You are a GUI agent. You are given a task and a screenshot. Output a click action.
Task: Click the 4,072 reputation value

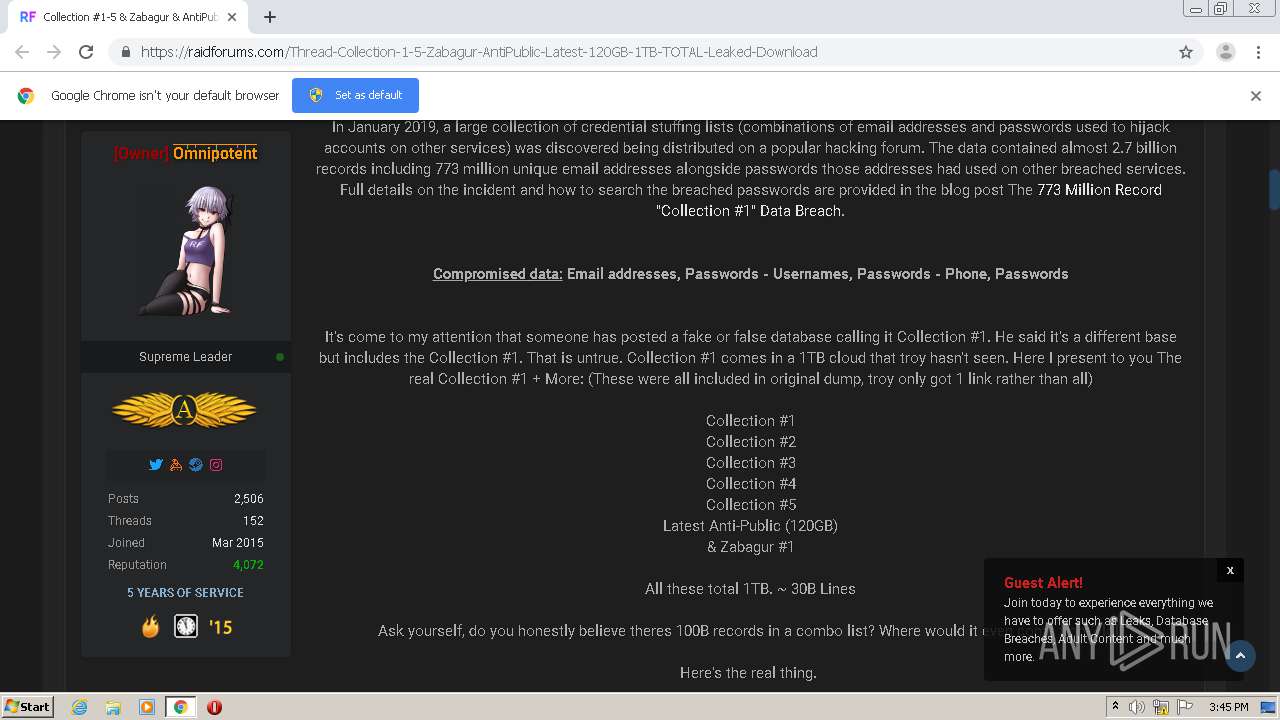click(248, 565)
